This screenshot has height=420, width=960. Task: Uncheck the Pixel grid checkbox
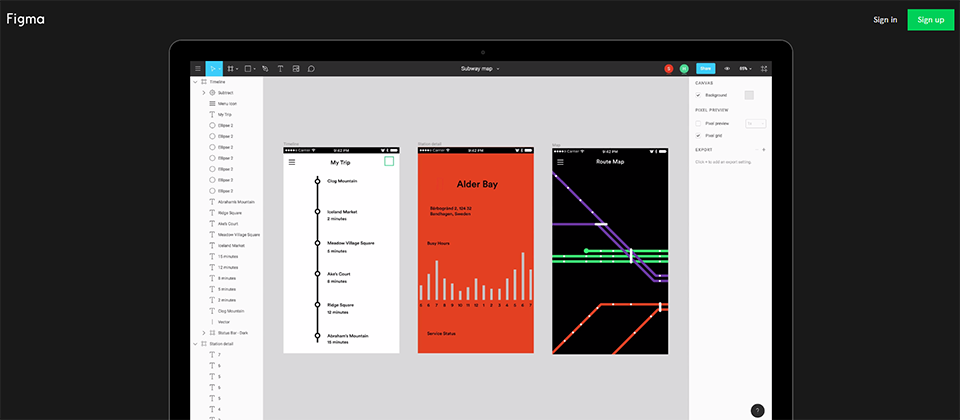pos(698,135)
